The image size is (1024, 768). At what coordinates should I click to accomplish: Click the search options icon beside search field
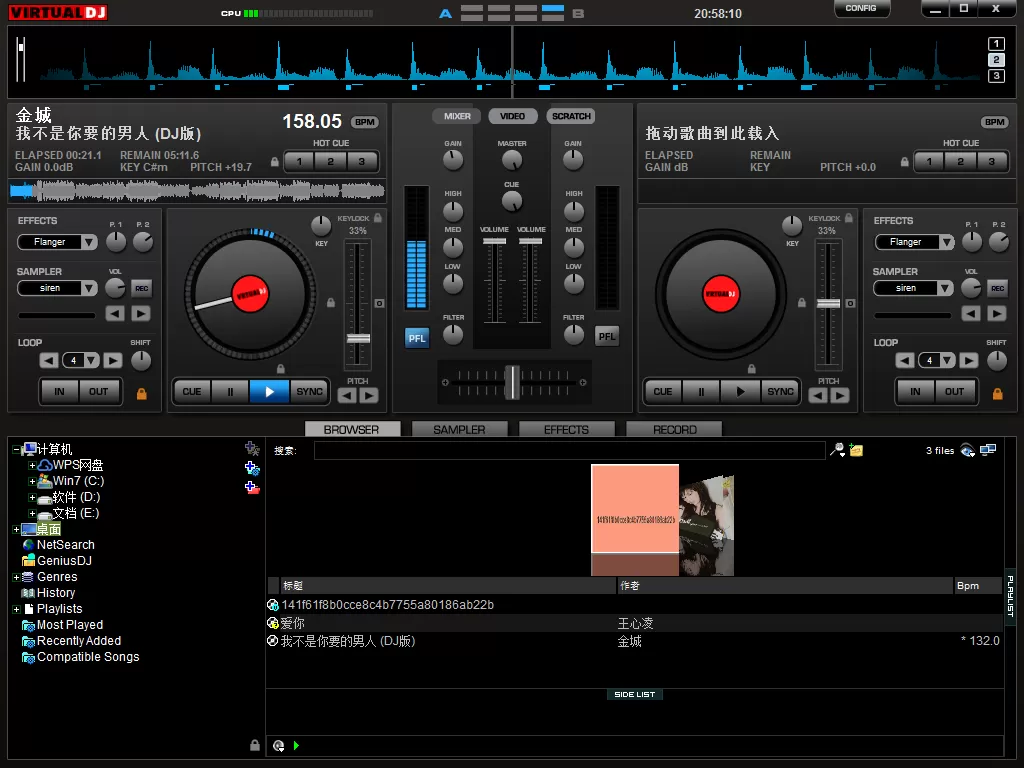(837, 451)
